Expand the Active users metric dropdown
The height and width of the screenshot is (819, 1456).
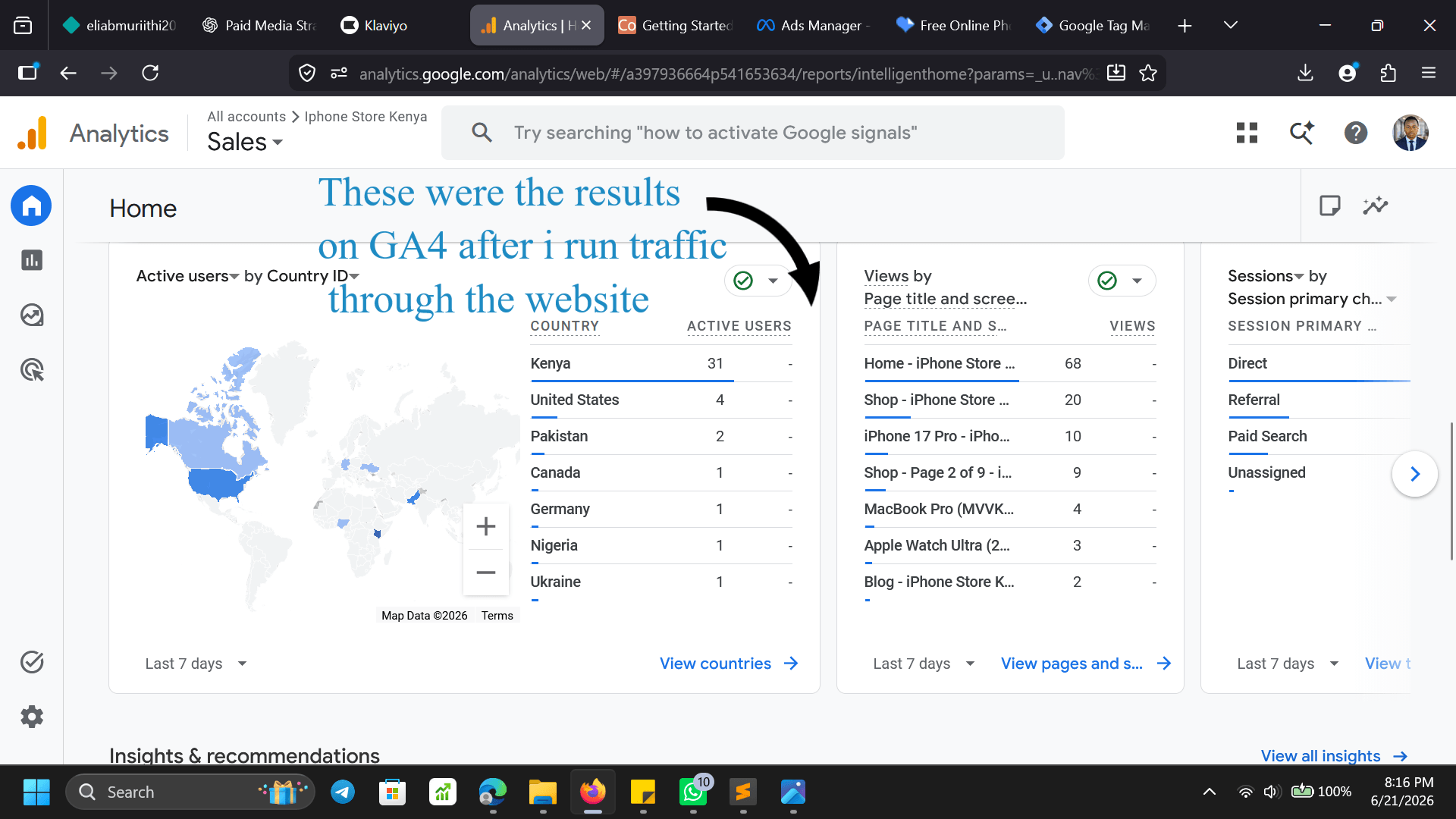point(187,276)
